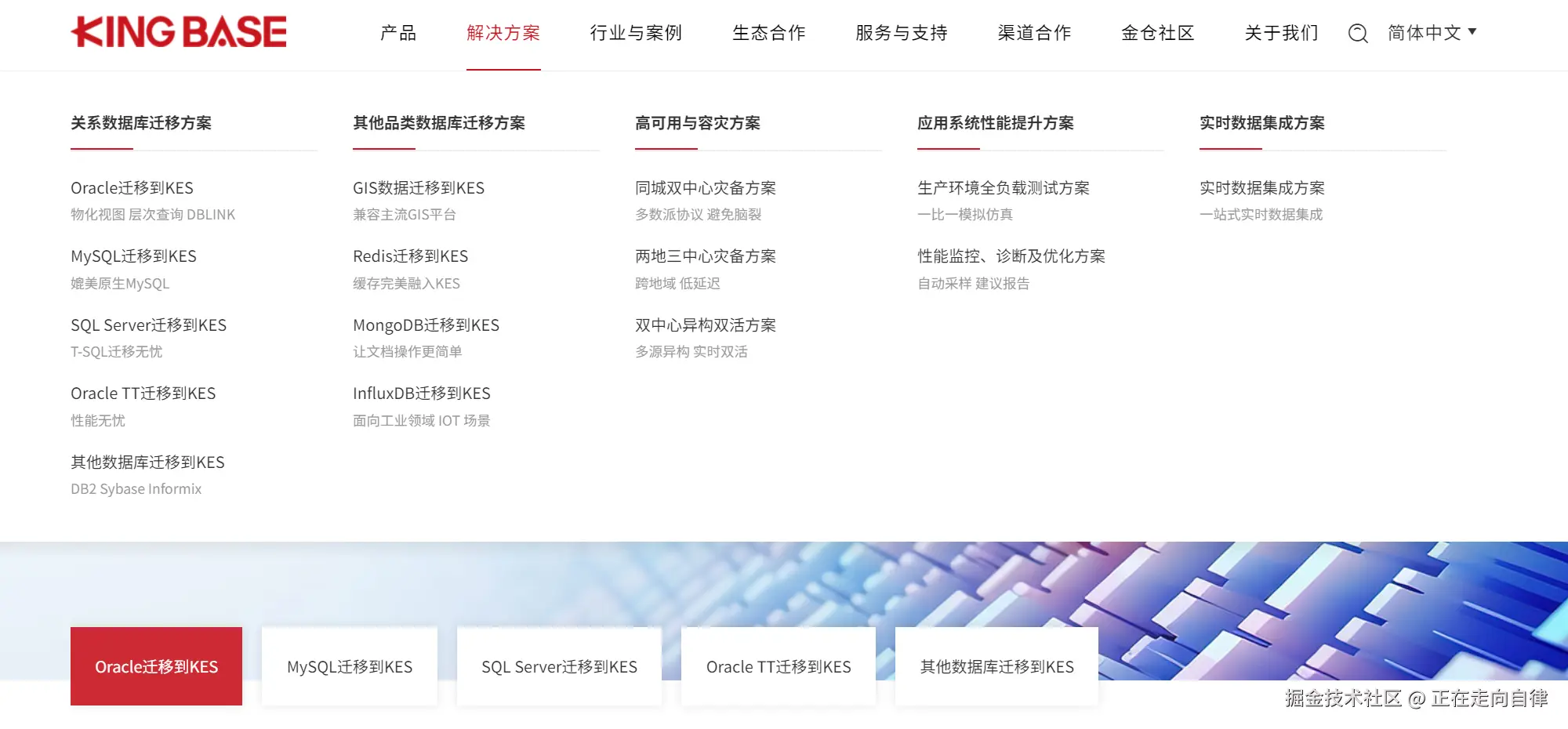The image size is (1568, 729).
Task: Click the 性能无忧 description
Action: coord(98,421)
